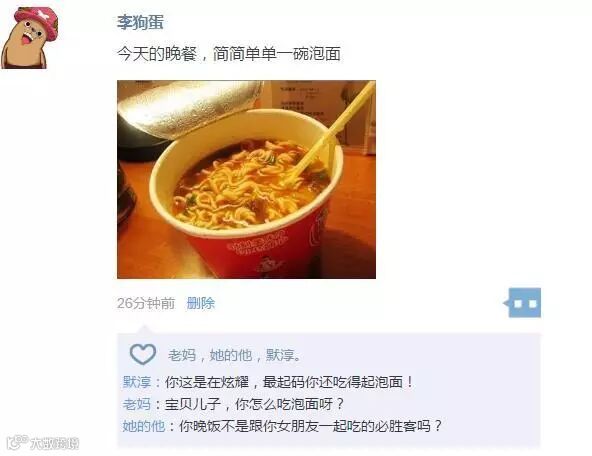Click the Chopper avatar profile picture
This screenshot has height=456, width=592.
(x=29, y=38)
